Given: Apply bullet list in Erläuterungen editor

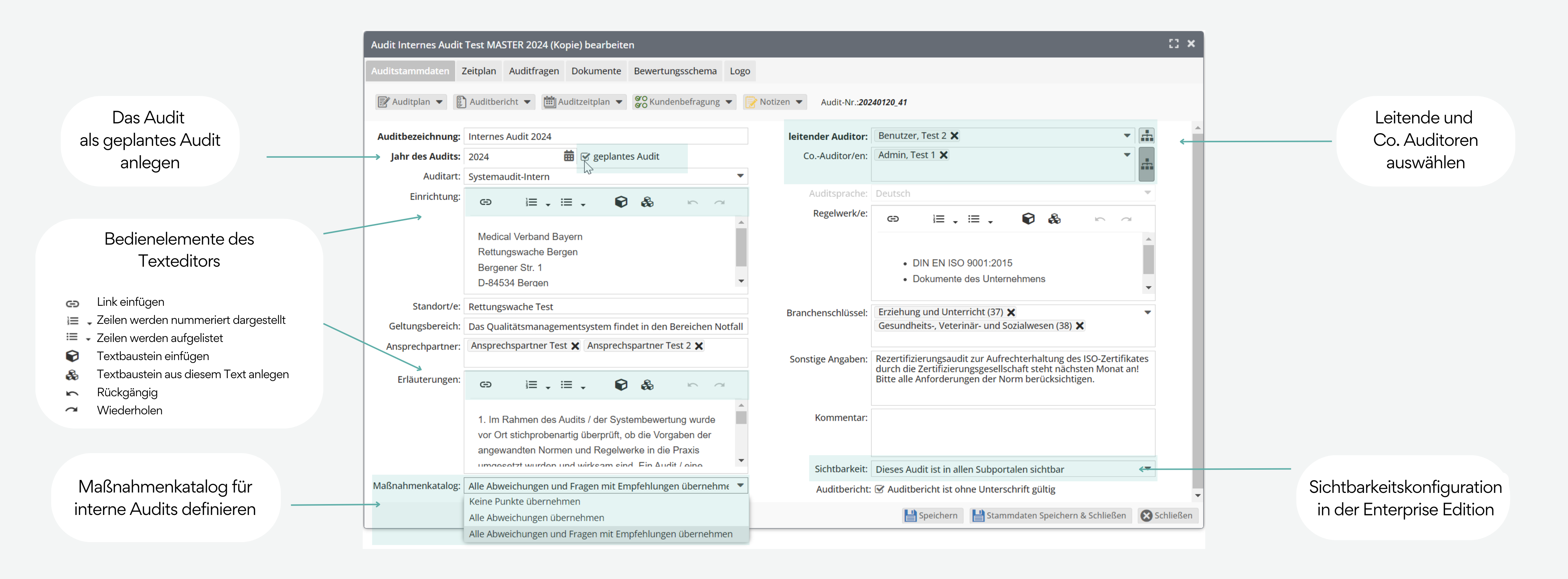Looking at the screenshot, I should pyautogui.click(x=567, y=385).
